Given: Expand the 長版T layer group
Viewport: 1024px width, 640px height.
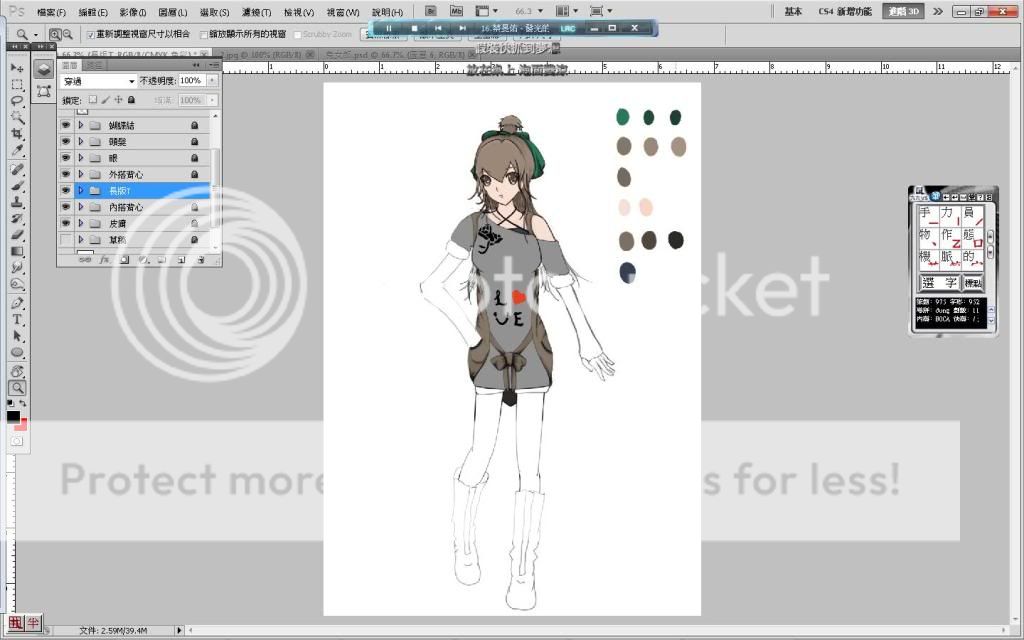Looking at the screenshot, I should click(81, 191).
